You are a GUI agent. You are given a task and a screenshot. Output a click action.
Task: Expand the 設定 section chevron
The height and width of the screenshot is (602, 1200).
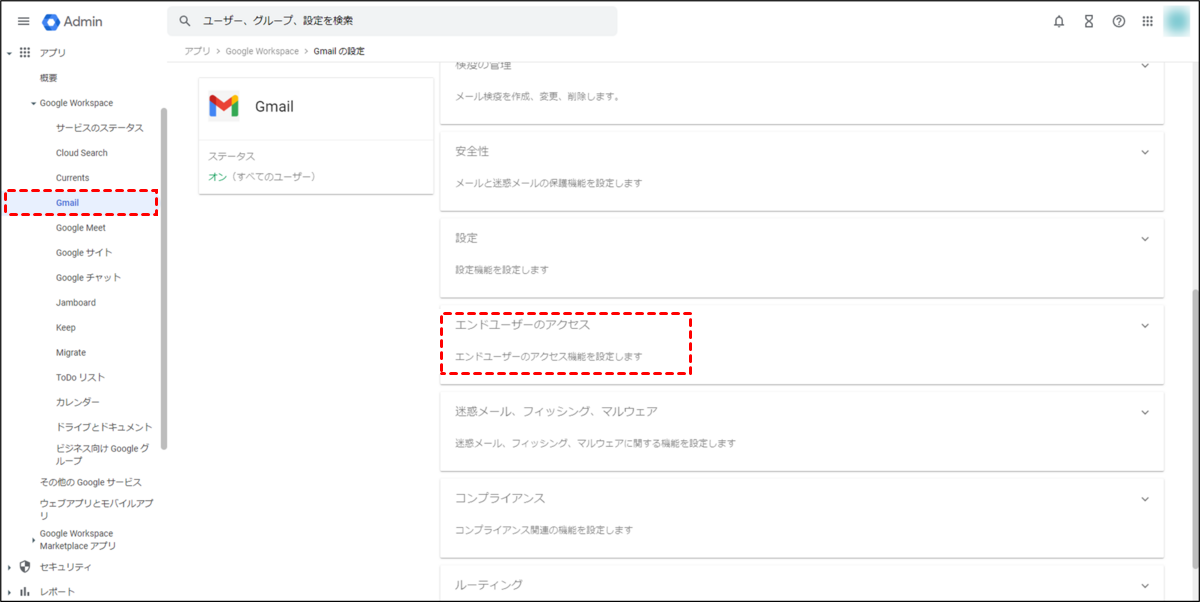(1145, 239)
